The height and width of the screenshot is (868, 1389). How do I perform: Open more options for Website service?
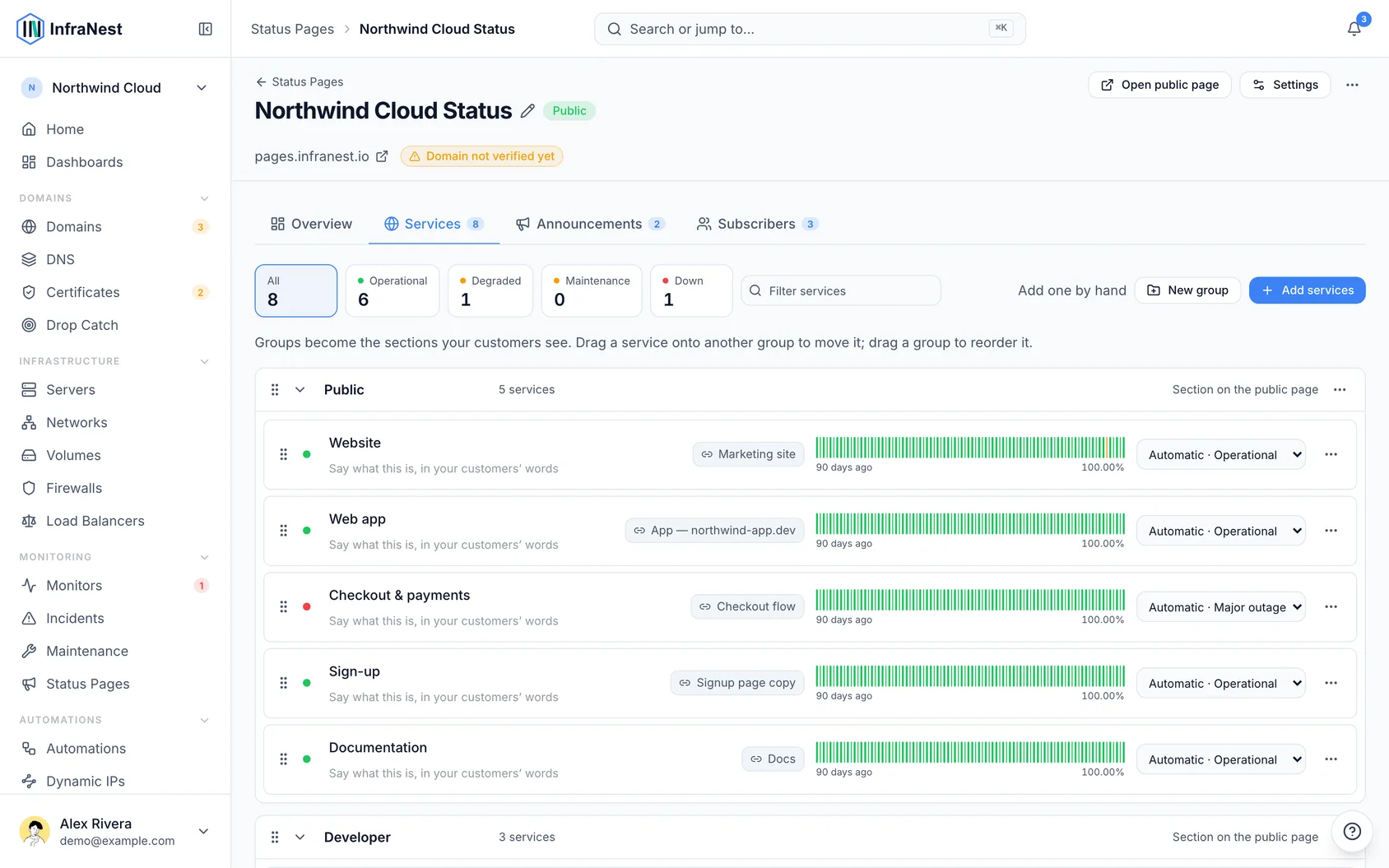[x=1331, y=454]
